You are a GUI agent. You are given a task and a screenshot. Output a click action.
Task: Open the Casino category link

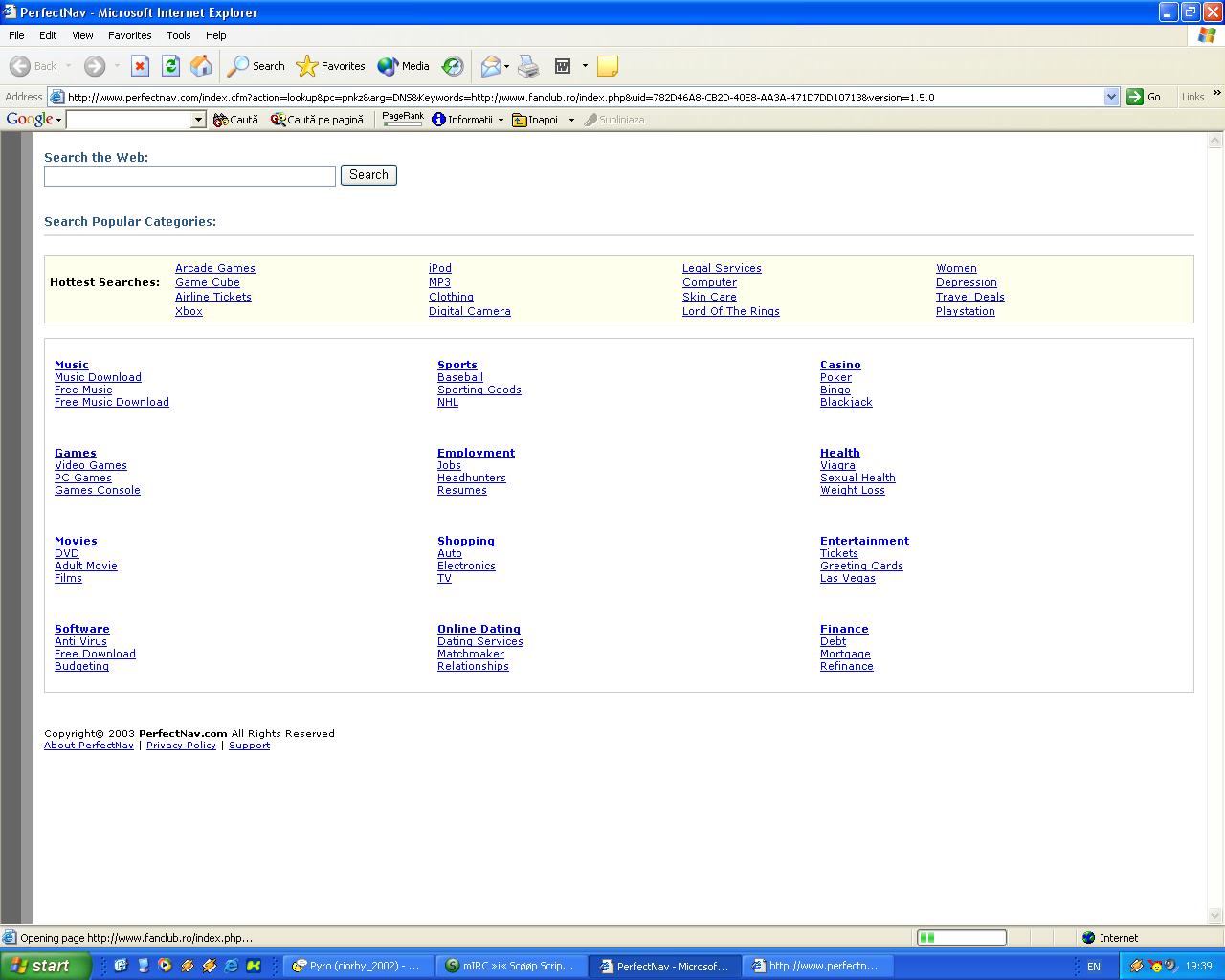pyautogui.click(x=840, y=365)
